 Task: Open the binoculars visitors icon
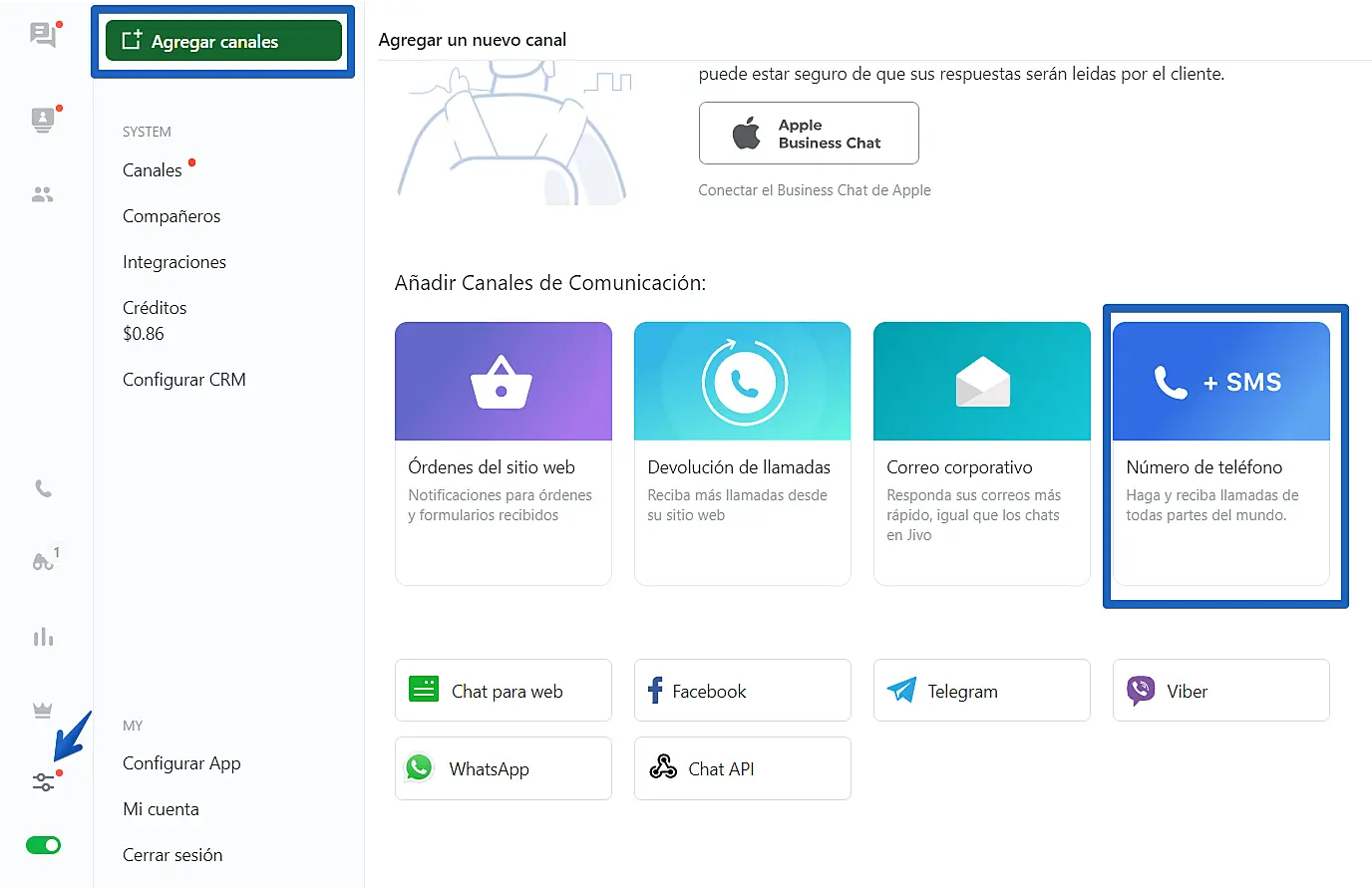click(x=43, y=561)
